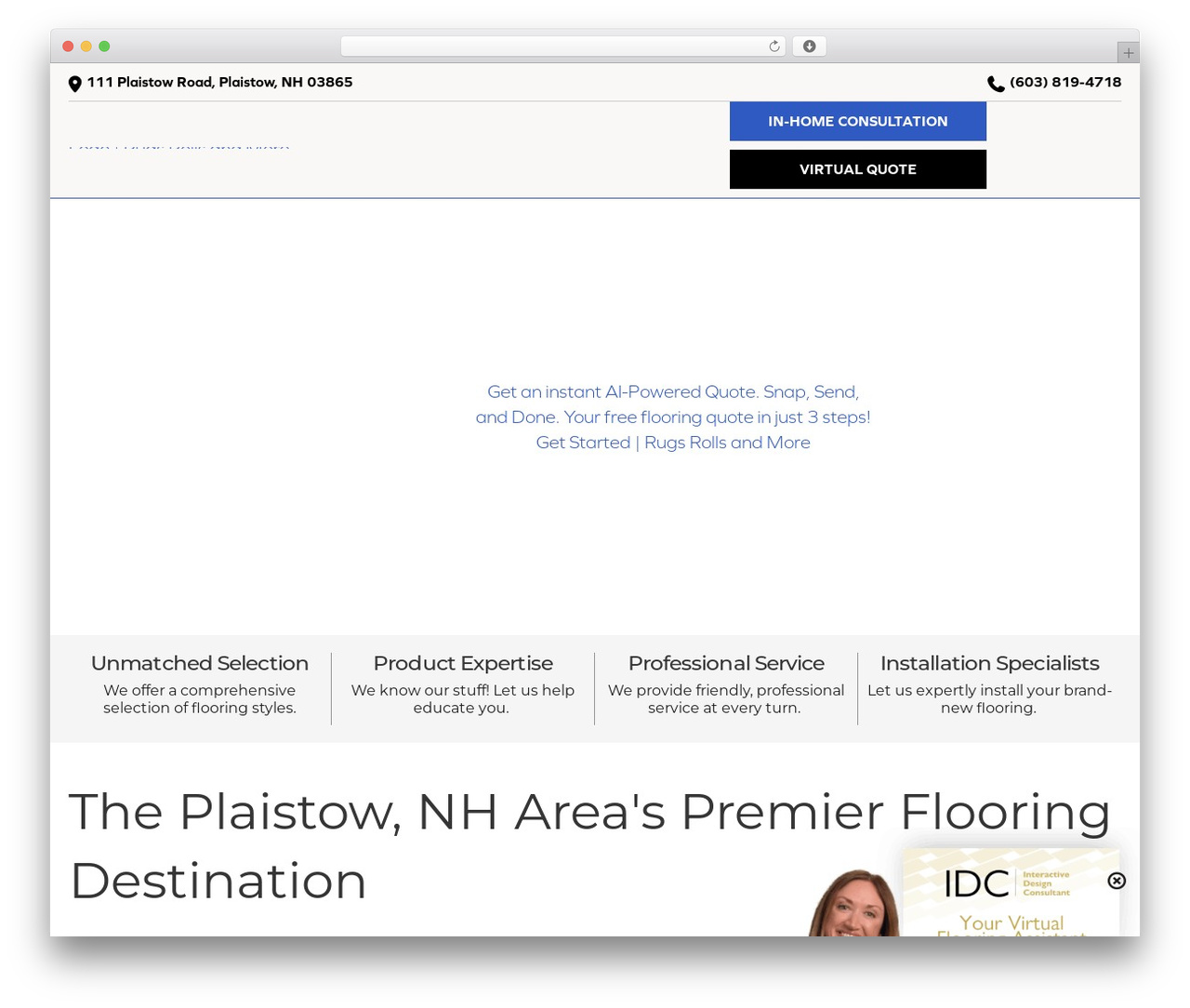Click the Get Started link
The image size is (1190, 1008).
tap(583, 443)
